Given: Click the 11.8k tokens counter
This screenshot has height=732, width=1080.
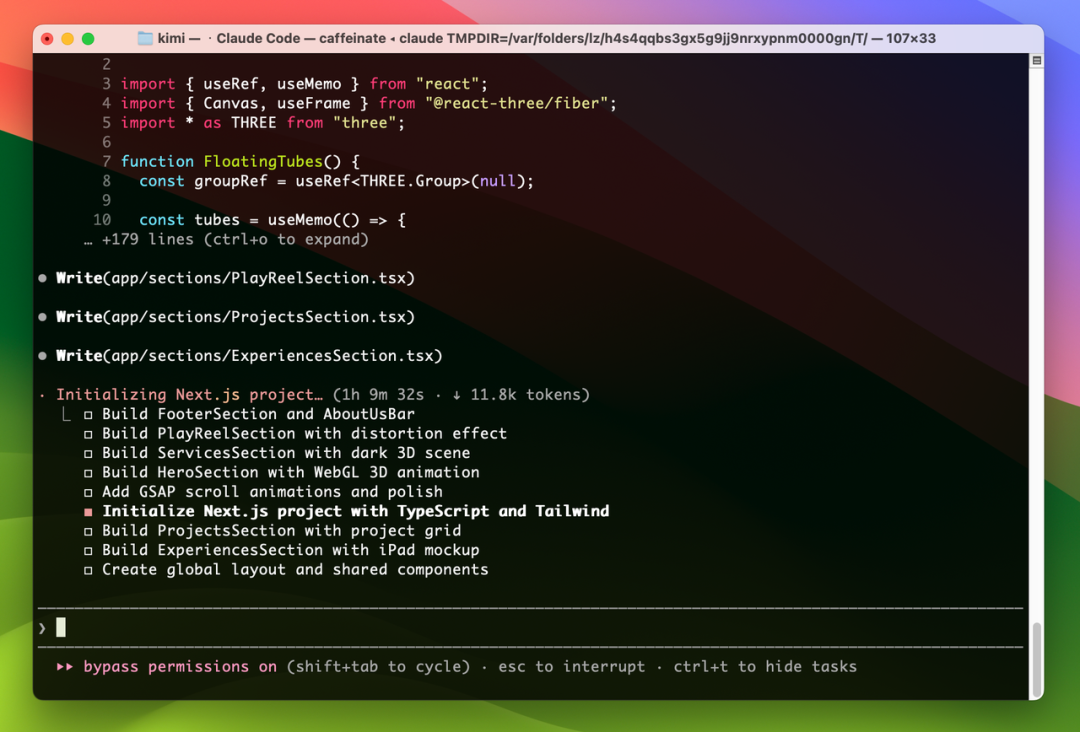Looking at the screenshot, I should tap(526, 395).
